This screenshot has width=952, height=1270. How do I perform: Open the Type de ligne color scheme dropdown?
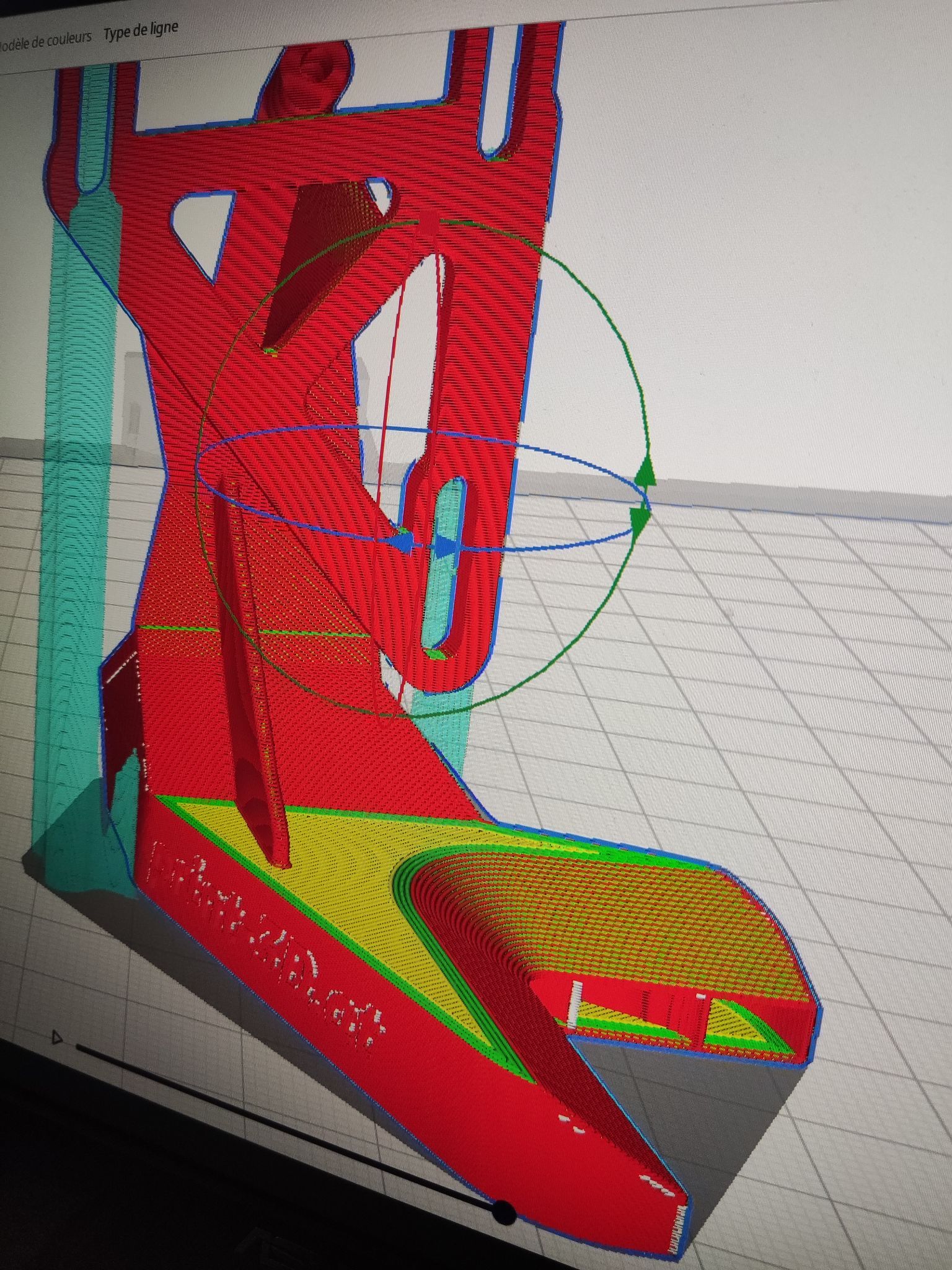click(x=141, y=30)
